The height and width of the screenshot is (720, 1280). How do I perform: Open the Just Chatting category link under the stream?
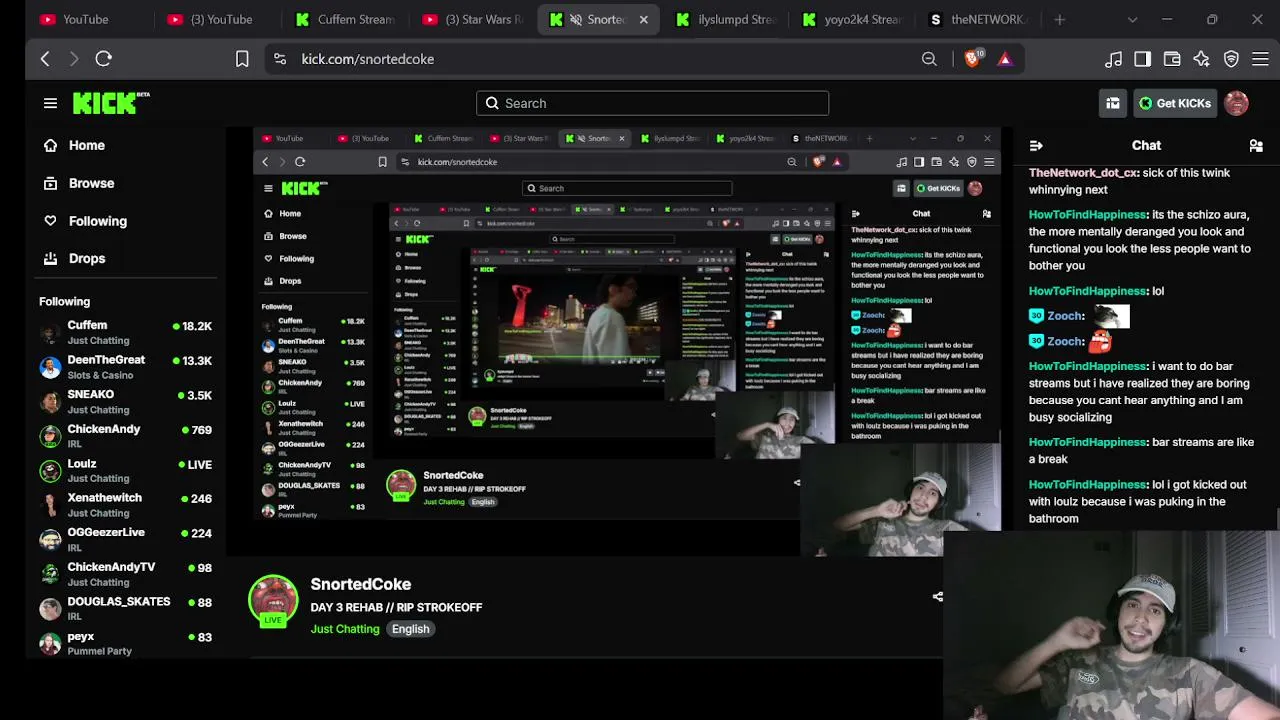(345, 629)
